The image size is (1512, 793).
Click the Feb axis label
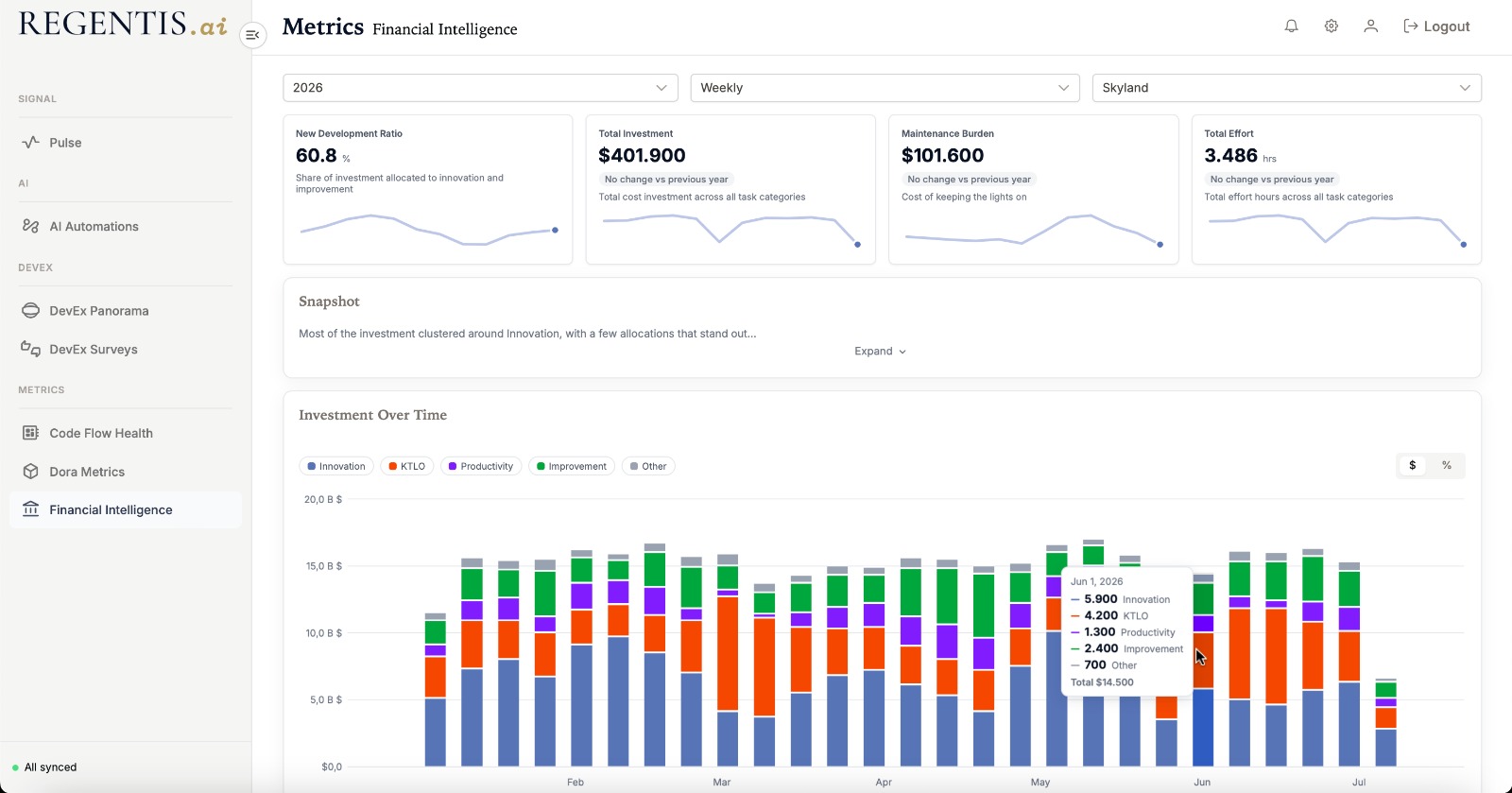576,783
